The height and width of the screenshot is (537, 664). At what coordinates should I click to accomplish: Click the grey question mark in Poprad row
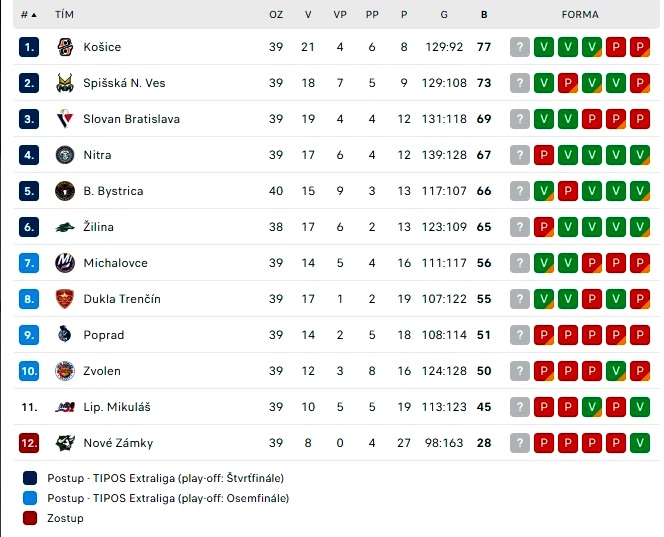tap(520, 335)
